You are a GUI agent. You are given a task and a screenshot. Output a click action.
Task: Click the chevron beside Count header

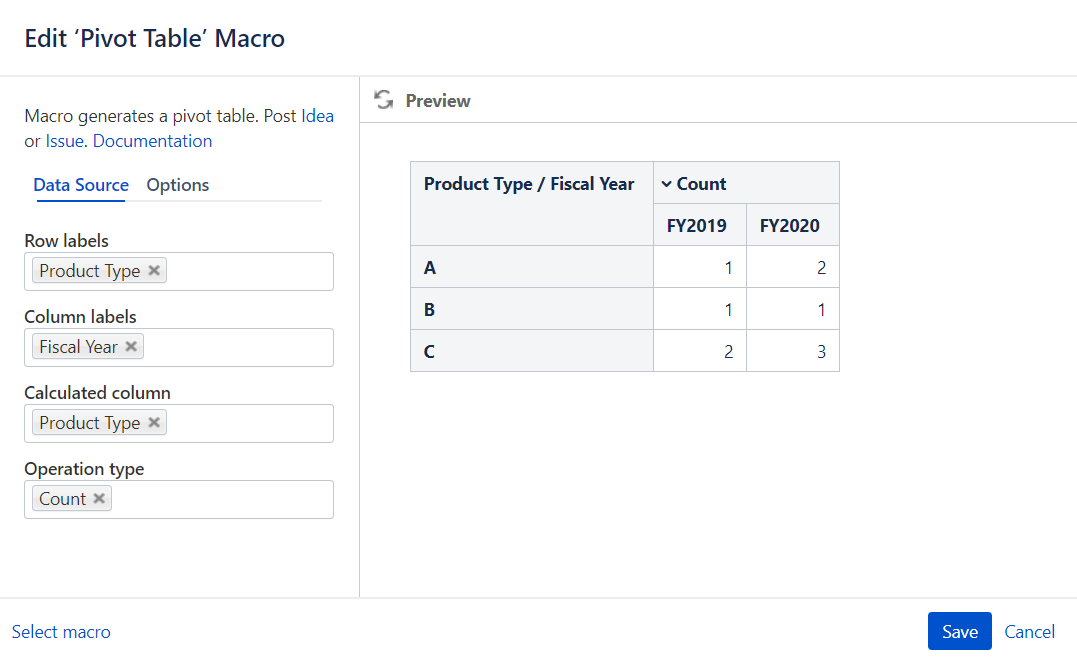click(x=666, y=183)
